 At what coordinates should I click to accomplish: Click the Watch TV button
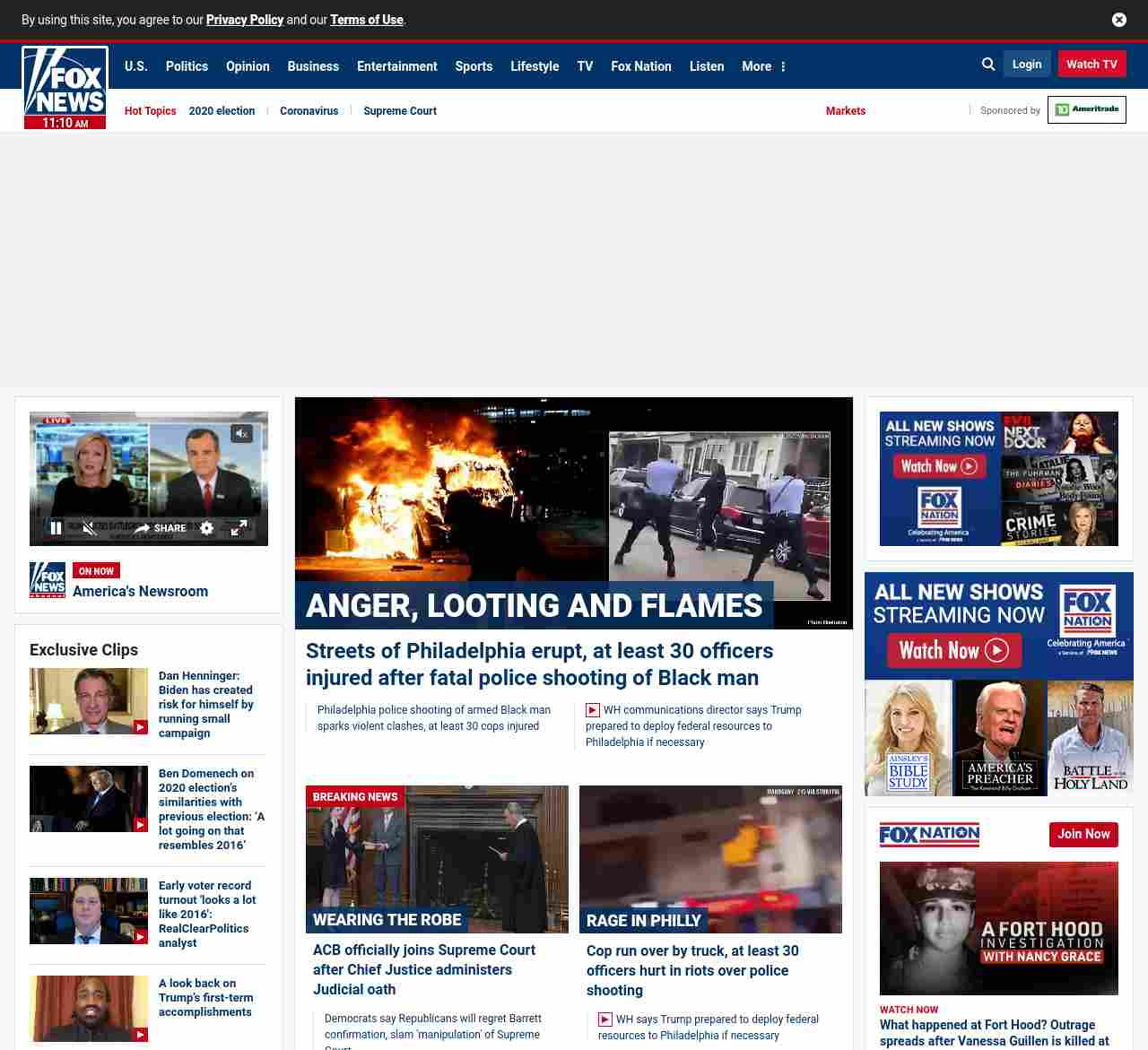(x=1091, y=65)
